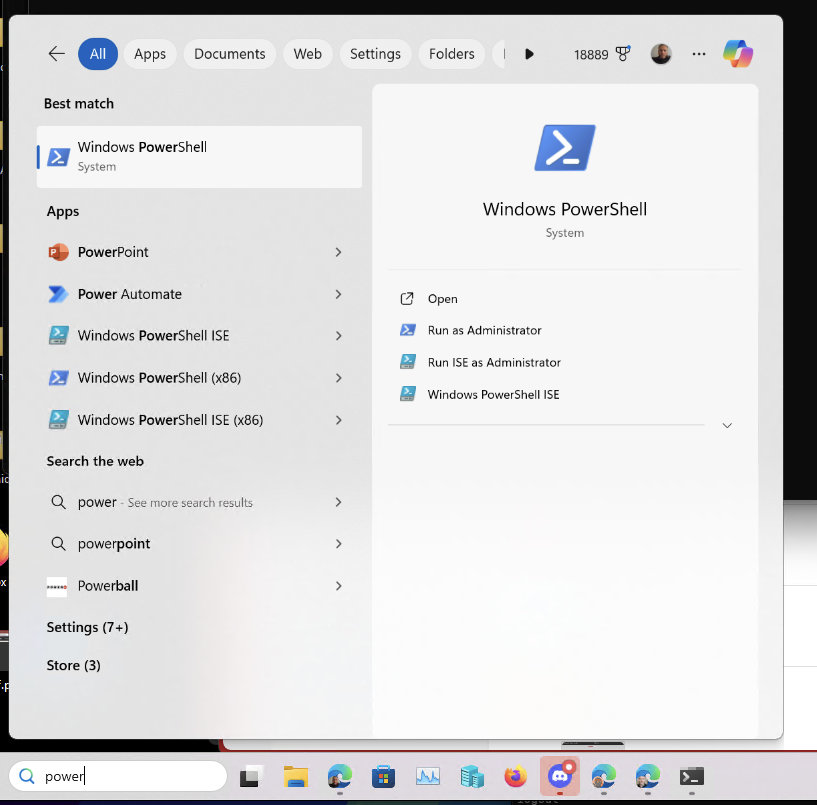Expand PowerPoint result options chevron
The image size is (817, 805).
339,252
